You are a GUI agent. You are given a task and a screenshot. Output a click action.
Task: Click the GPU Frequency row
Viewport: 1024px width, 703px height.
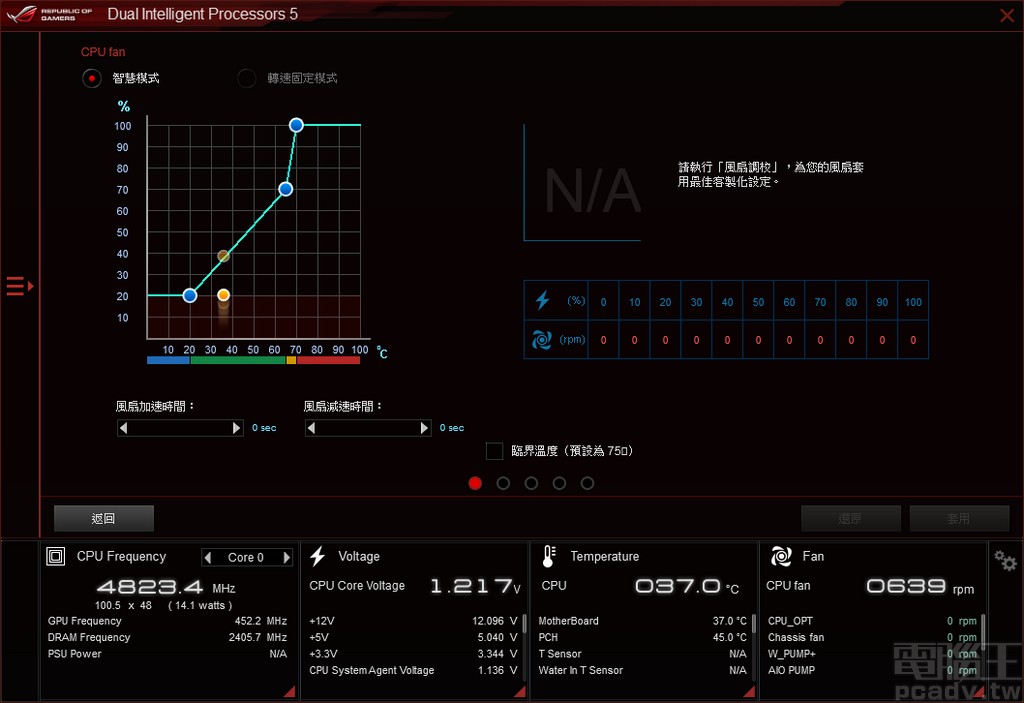167,621
